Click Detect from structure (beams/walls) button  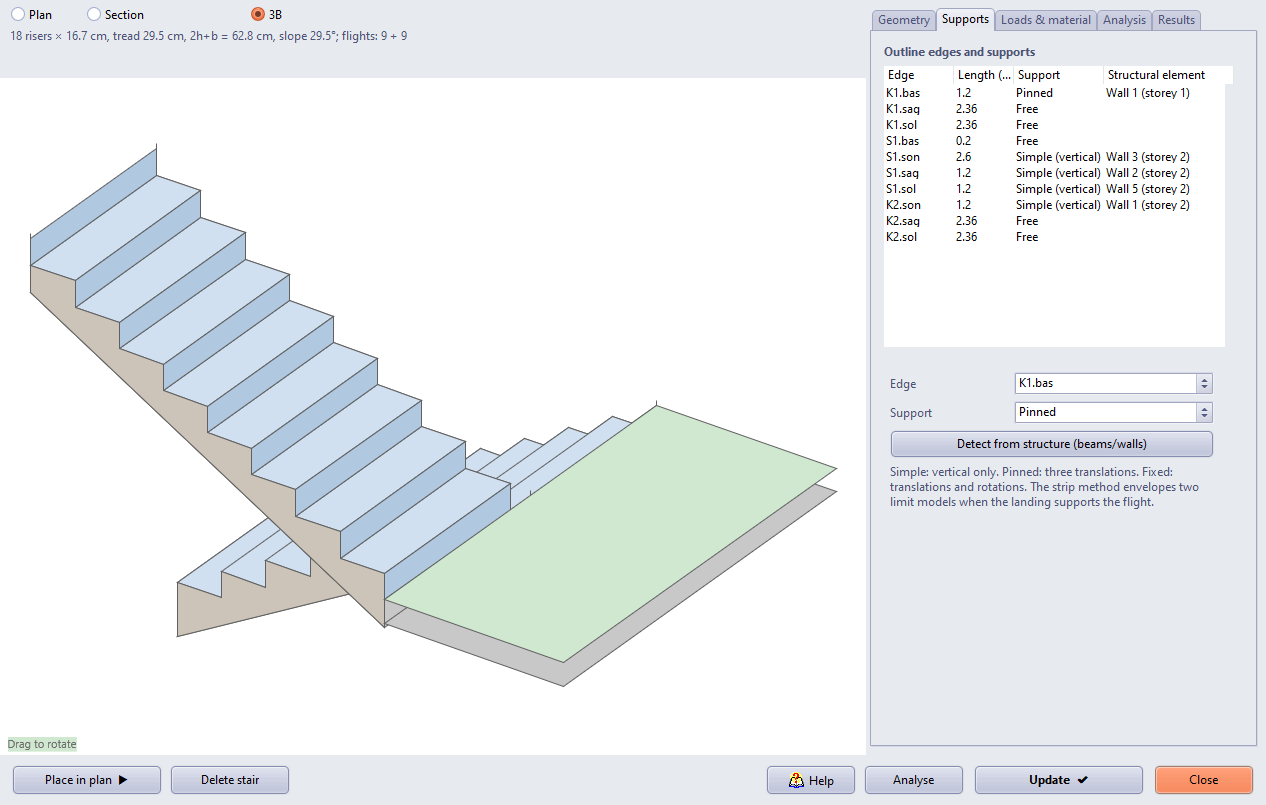tap(1052, 444)
